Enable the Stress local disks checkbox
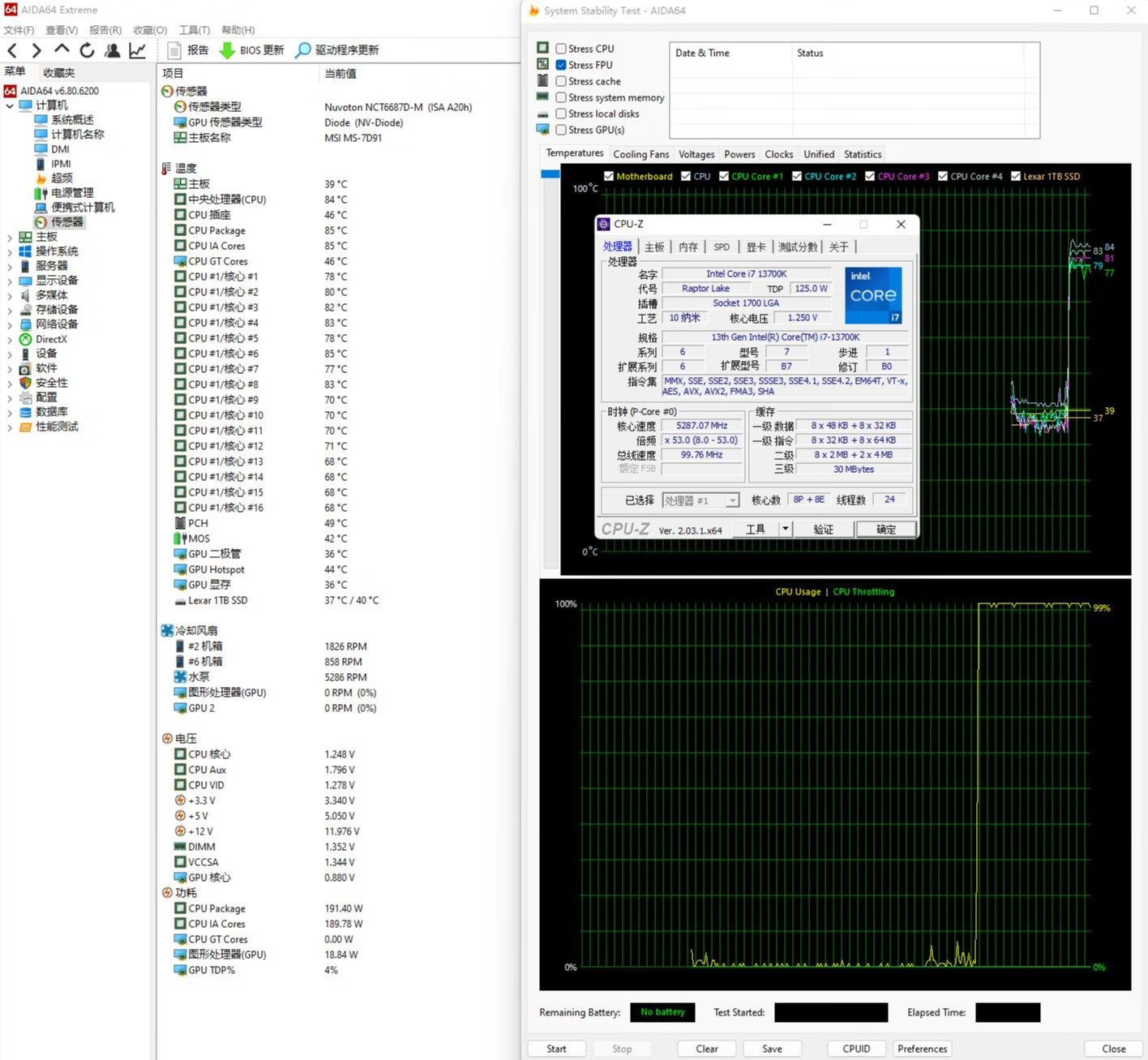Image resolution: width=1148 pixels, height=1060 pixels. (561, 114)
